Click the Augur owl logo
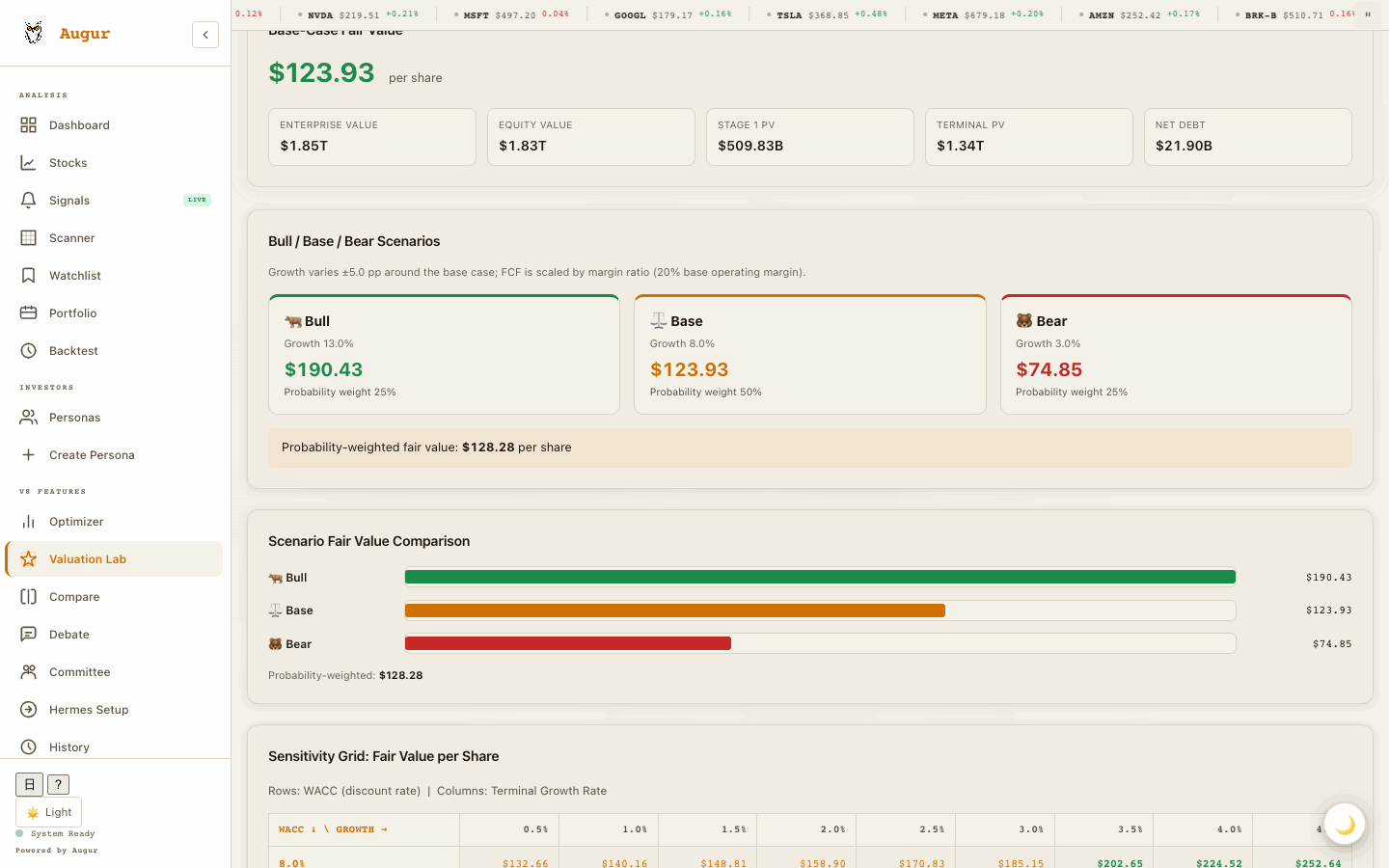1389x868 pixels. coord(34,34)
